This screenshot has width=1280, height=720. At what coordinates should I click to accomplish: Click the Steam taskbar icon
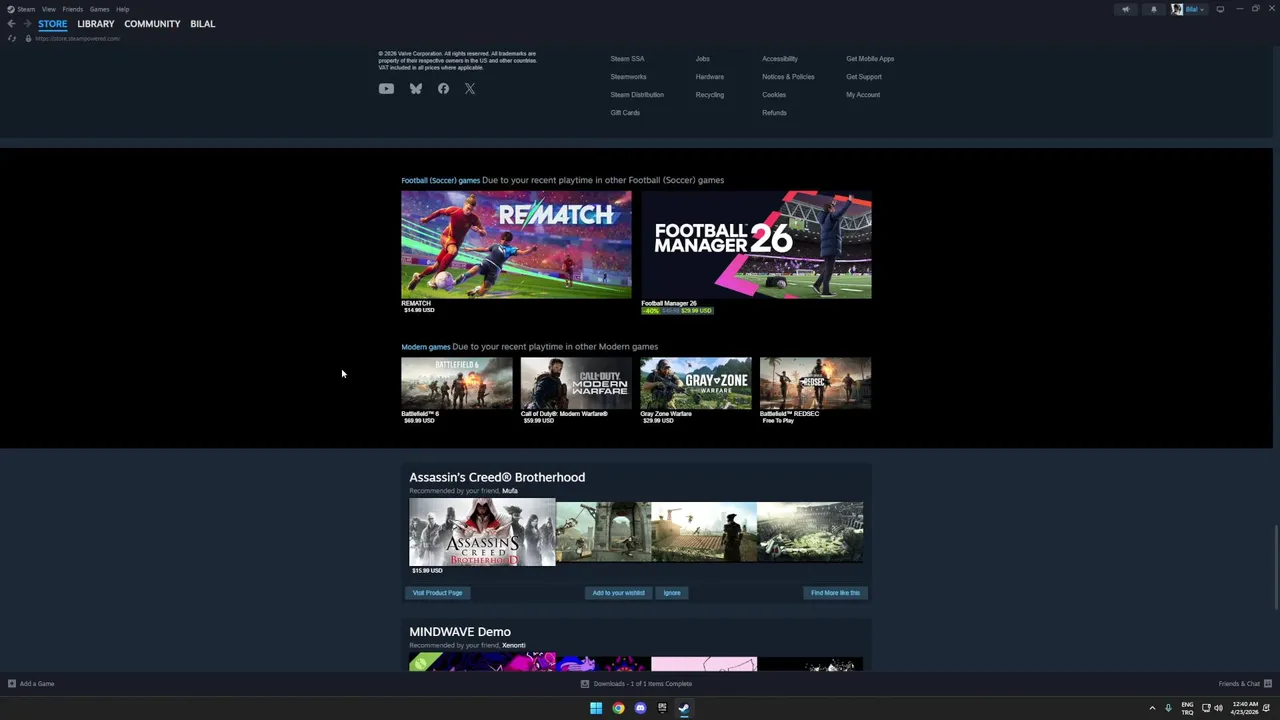click(684, 708)
